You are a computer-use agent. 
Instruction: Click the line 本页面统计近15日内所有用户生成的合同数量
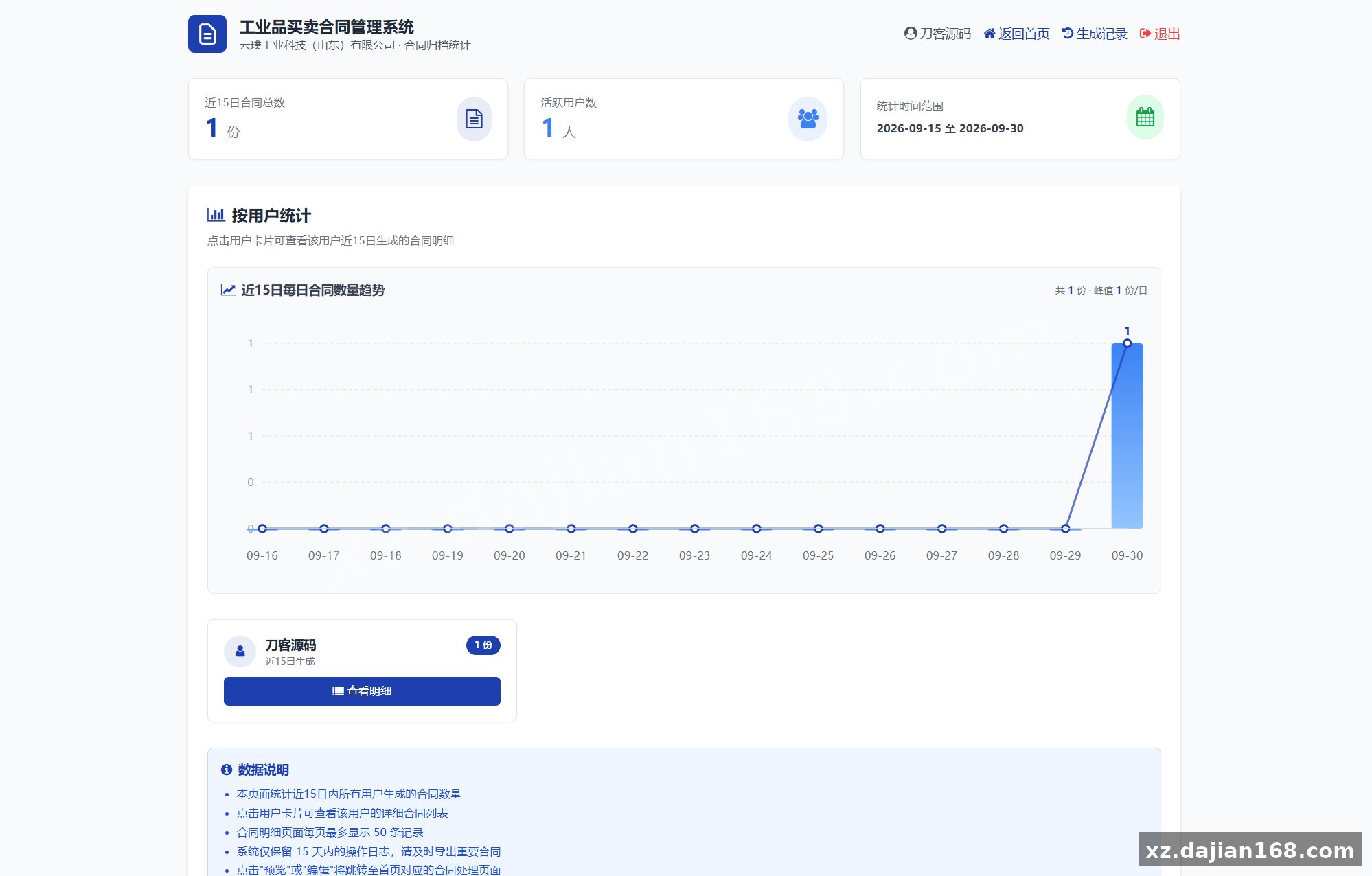tap(349, 794)
